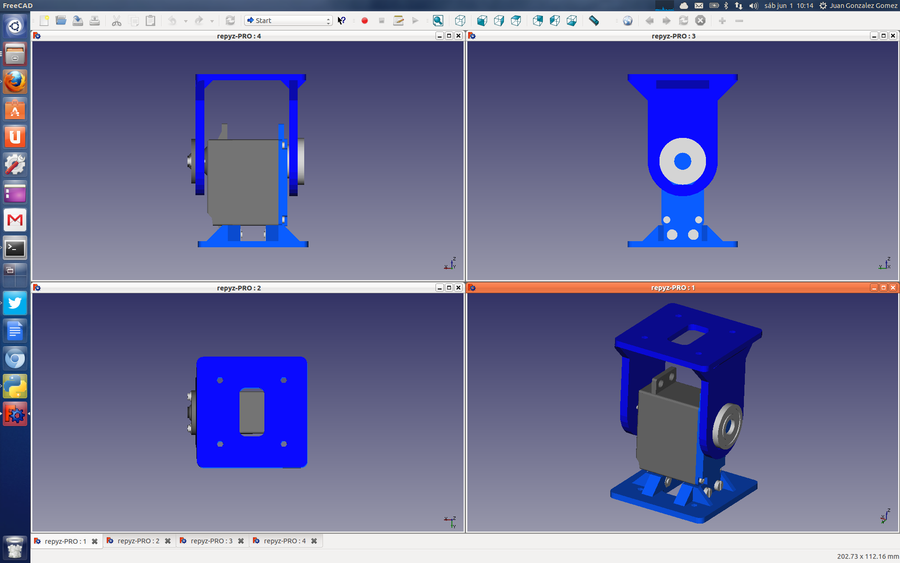The width and height of the screenshot is (900, 563).
Task: Switch to axonometric view
Action: 460,20
